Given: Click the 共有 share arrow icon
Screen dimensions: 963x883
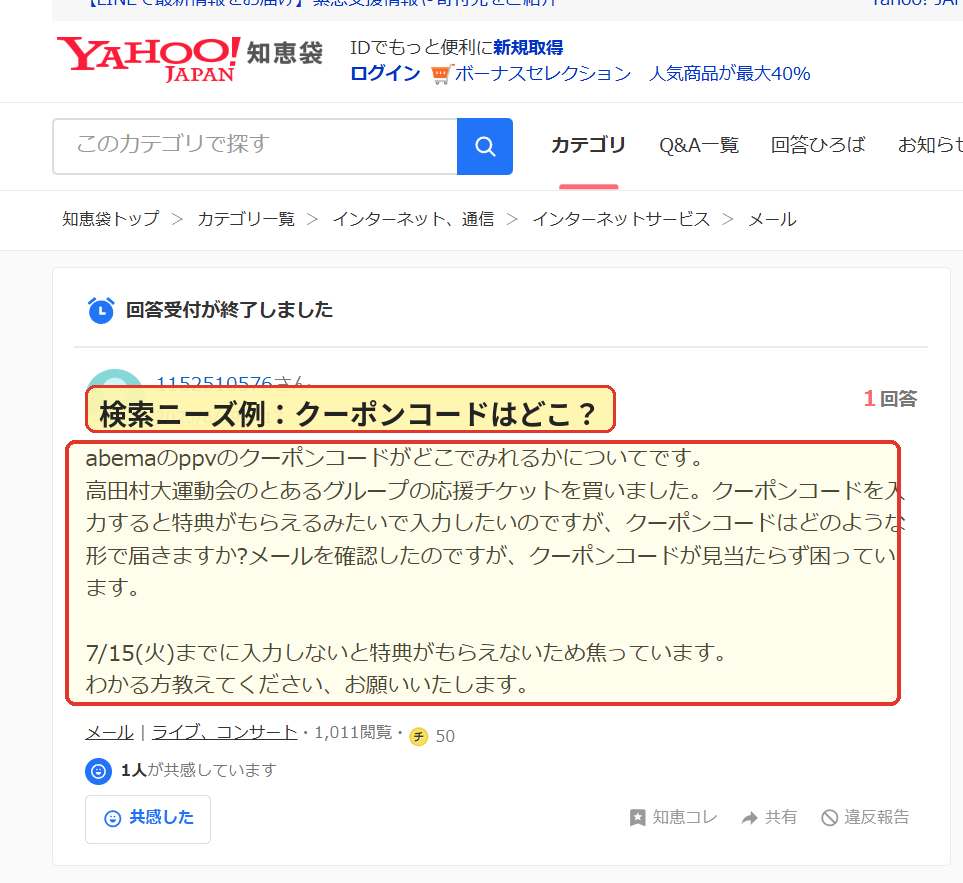Looking at the screenshot, I should [749, 818].
